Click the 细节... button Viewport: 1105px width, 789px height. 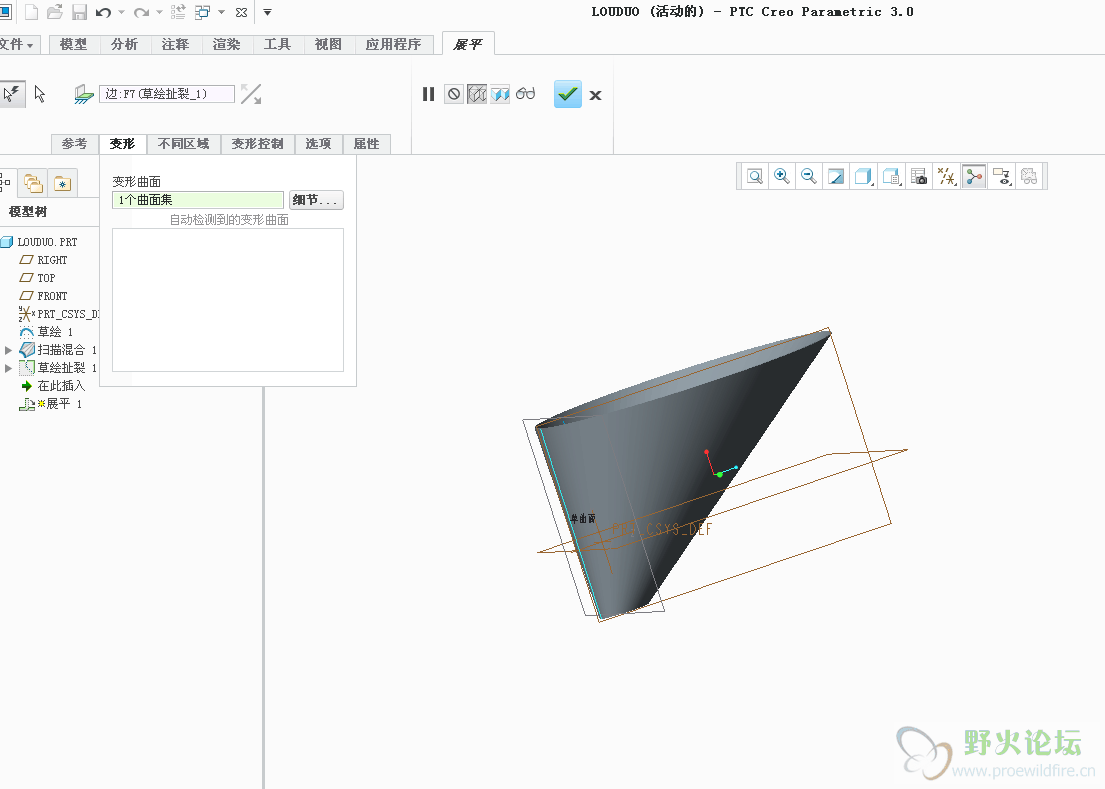[x=316, y=200]
